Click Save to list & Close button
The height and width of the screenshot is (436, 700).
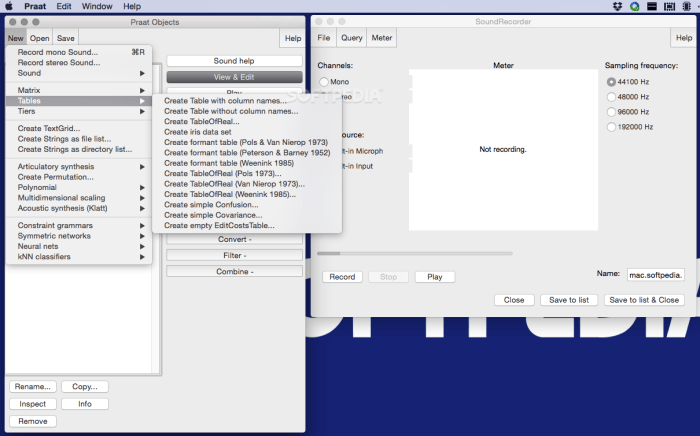pos(644,300)
